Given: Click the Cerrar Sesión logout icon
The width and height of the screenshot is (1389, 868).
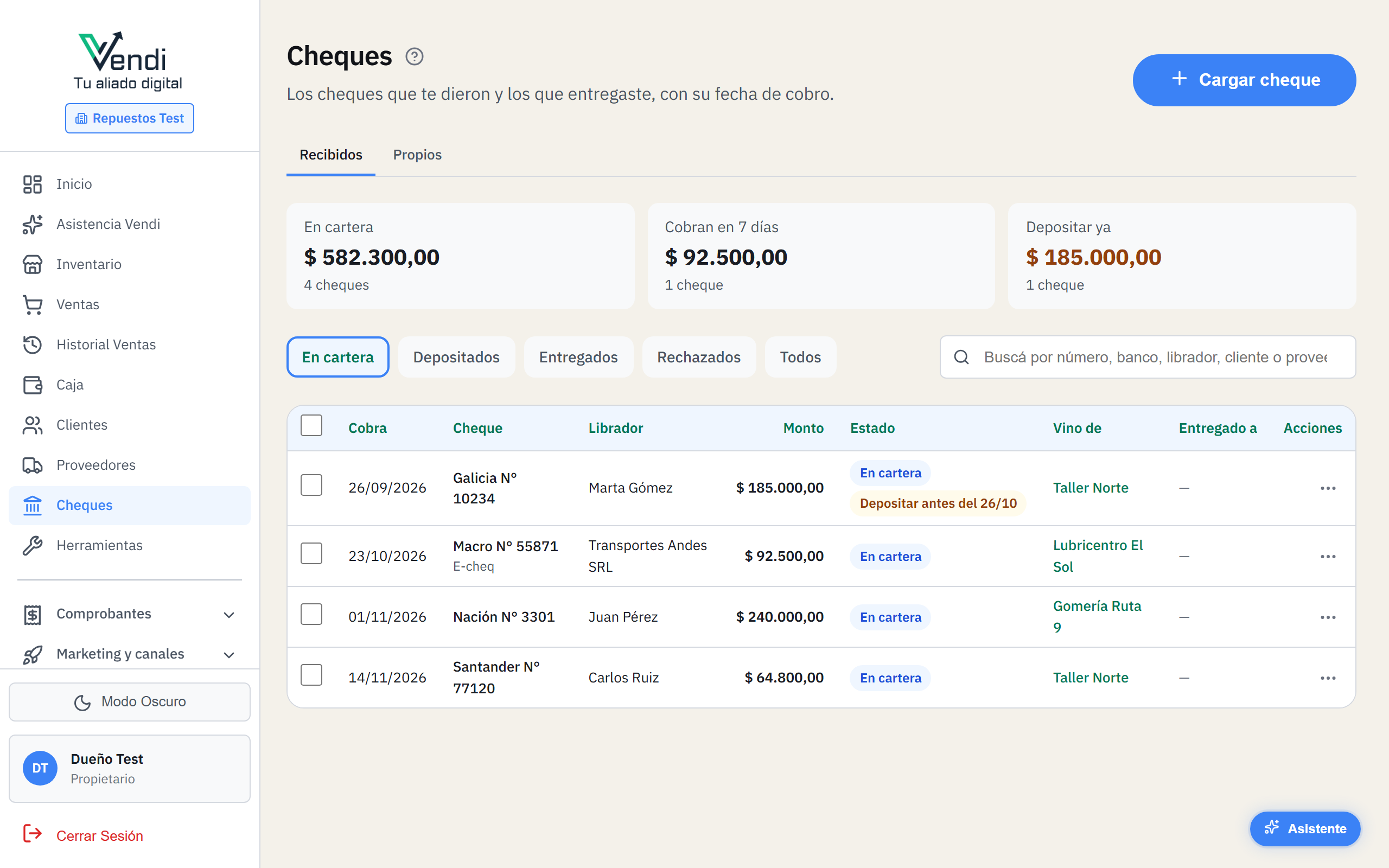Looking at the screenshot, I should click(x=33, y=834).
